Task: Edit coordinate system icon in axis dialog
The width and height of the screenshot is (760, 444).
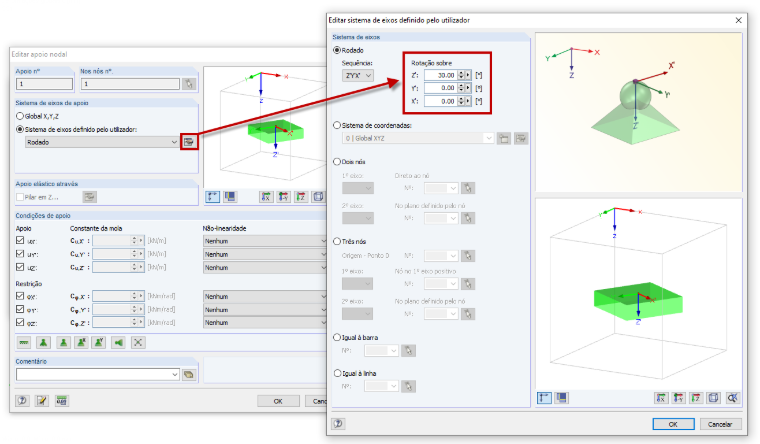Action: 521,139
